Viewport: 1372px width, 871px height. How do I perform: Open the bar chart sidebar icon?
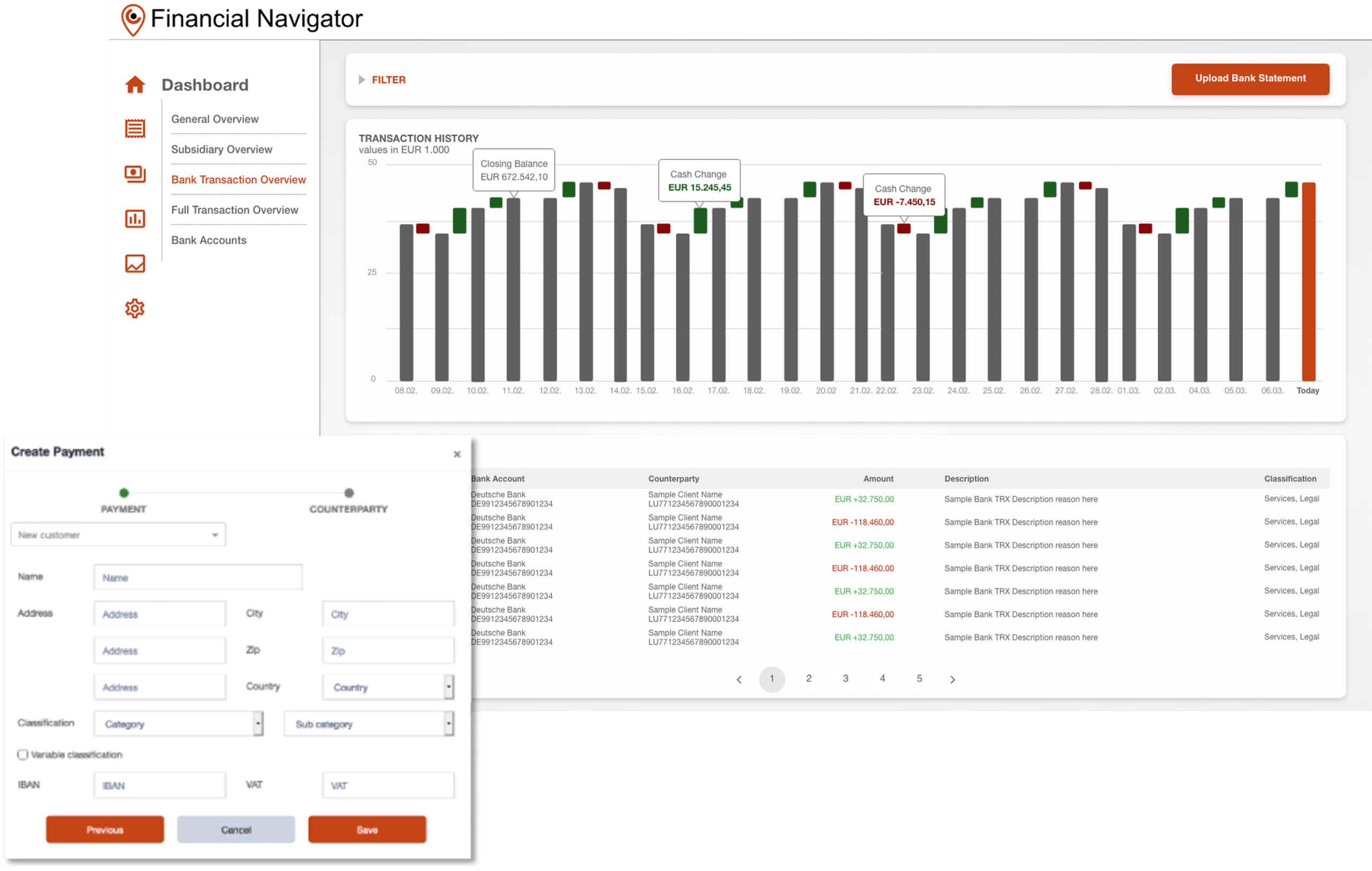(x=135, y=219)
